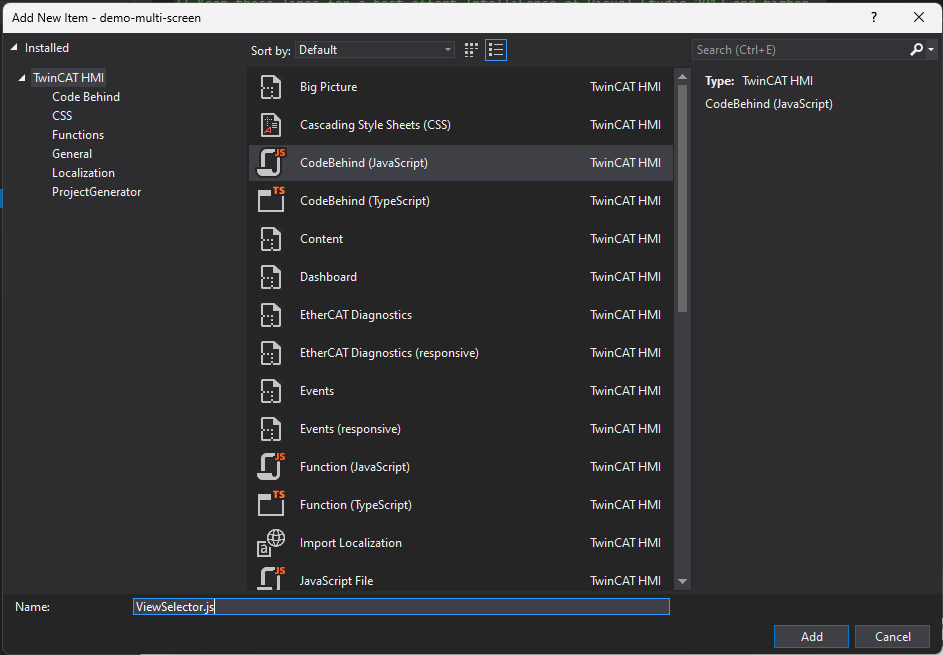Click the Add button
The width and height of the screenshot is (943, 655).
811,636
